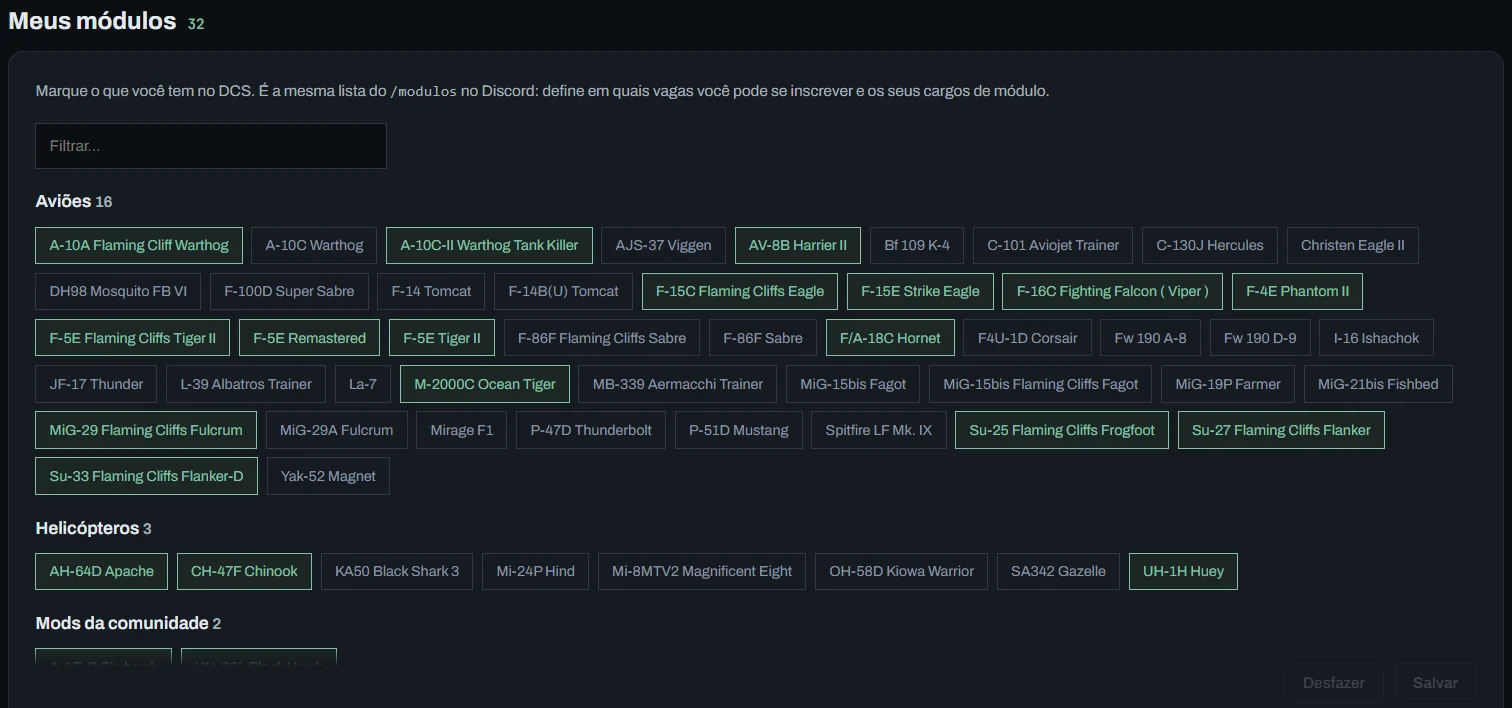
Task: Deselect the A-10A Flaming Cliff Warthog module
Action: [x=139, y=245]
